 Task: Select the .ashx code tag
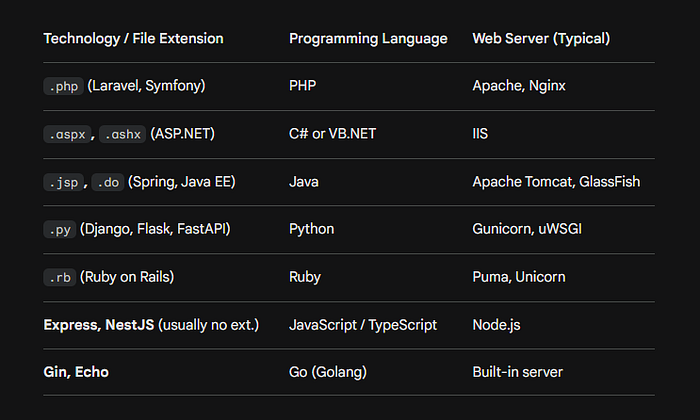coord(122,134)
